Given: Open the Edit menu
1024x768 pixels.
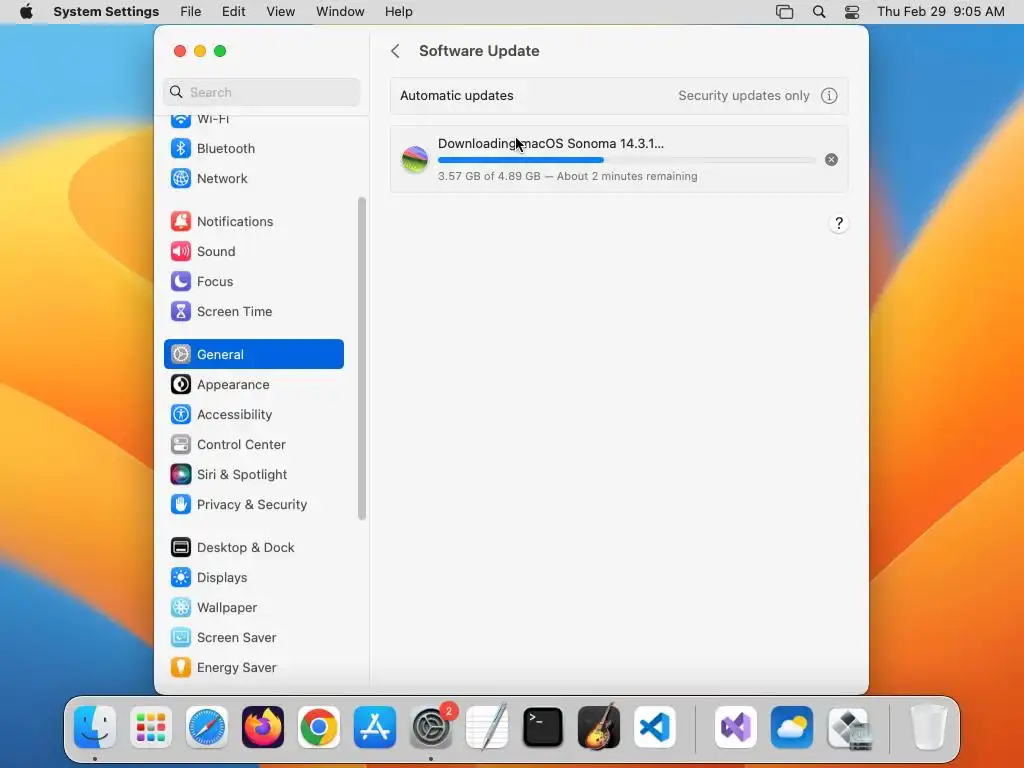Looking at the screenshot, I should pyautogui.click(x=233, y=12).
